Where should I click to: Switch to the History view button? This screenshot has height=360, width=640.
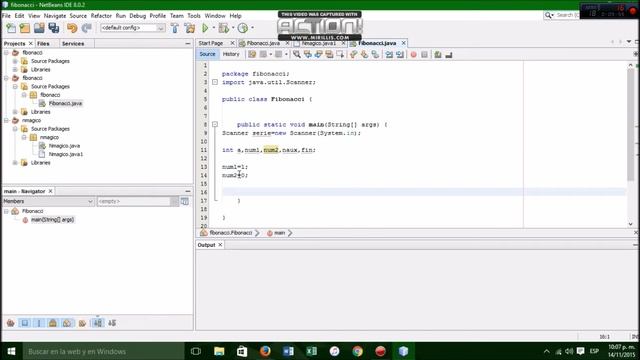231,54
